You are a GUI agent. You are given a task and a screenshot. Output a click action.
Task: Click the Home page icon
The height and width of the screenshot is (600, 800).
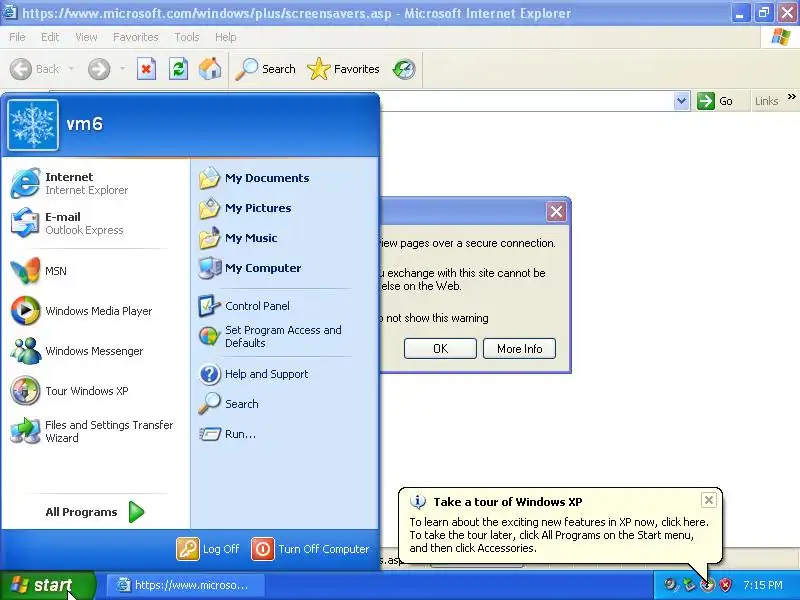coord(210,69)
